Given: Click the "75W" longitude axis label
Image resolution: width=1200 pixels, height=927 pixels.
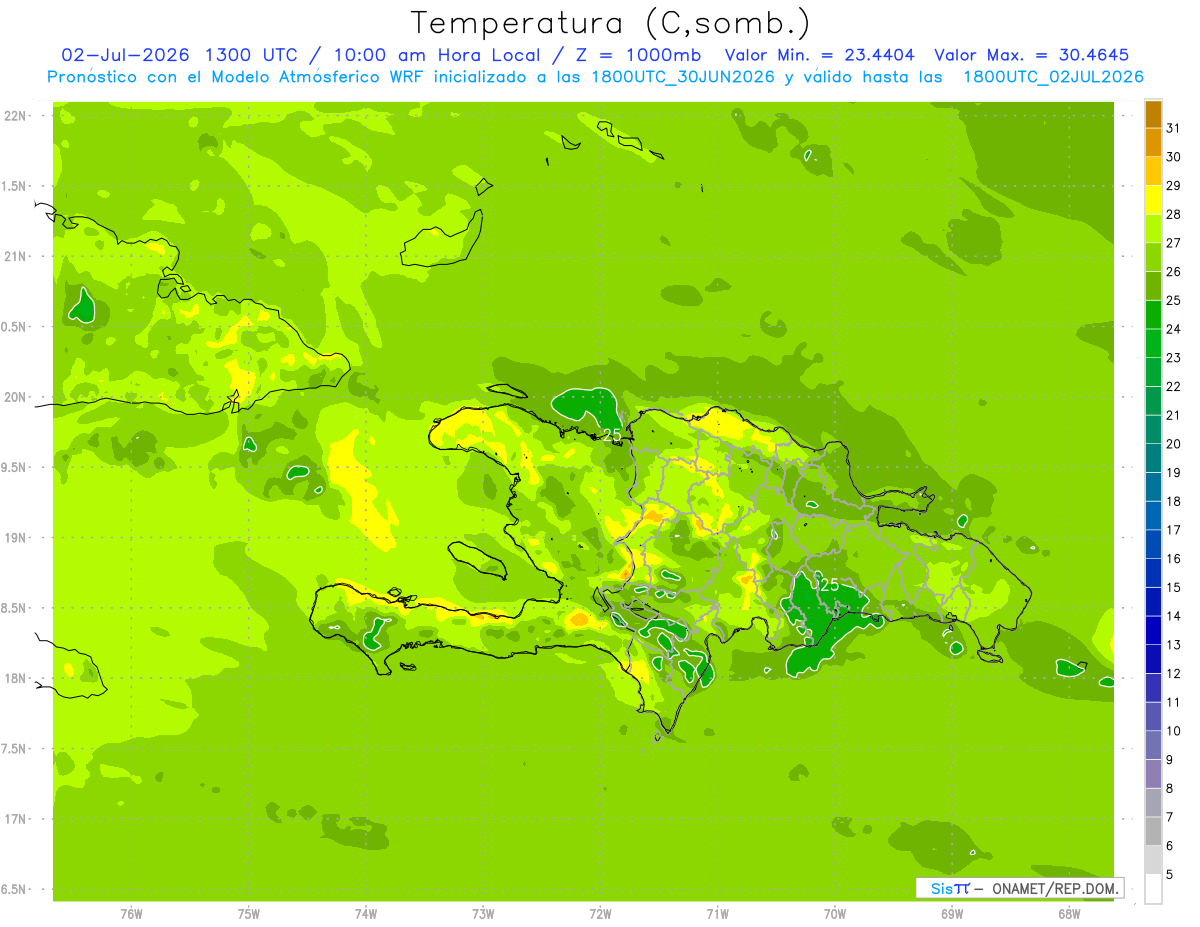Looking at the screenshot, I should [248, 913].
